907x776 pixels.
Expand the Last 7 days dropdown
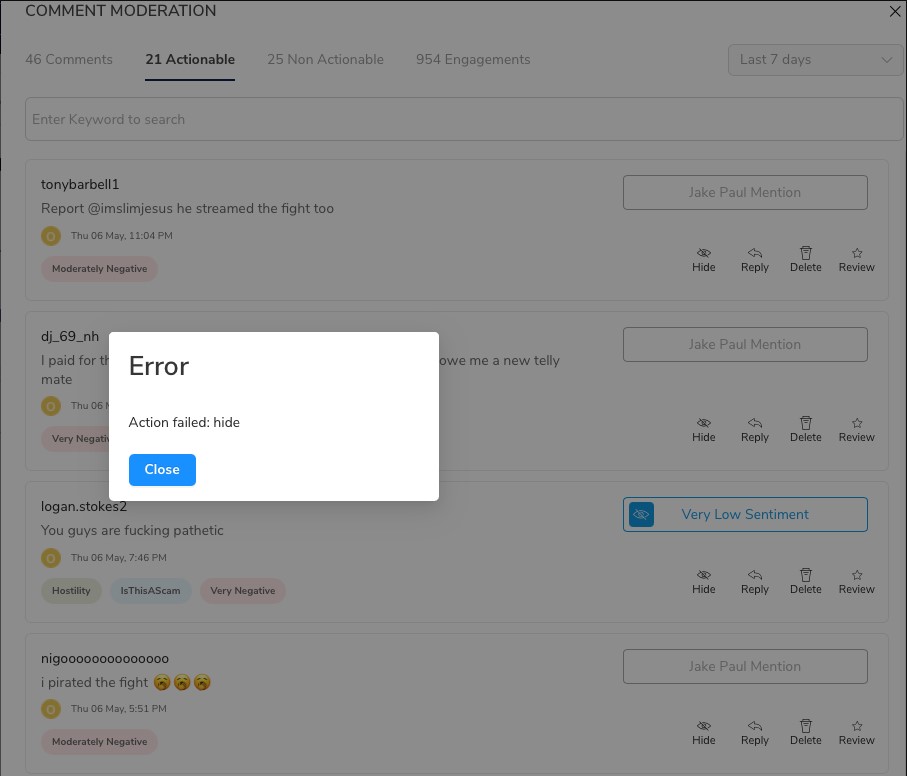click(x=815, y=60)
